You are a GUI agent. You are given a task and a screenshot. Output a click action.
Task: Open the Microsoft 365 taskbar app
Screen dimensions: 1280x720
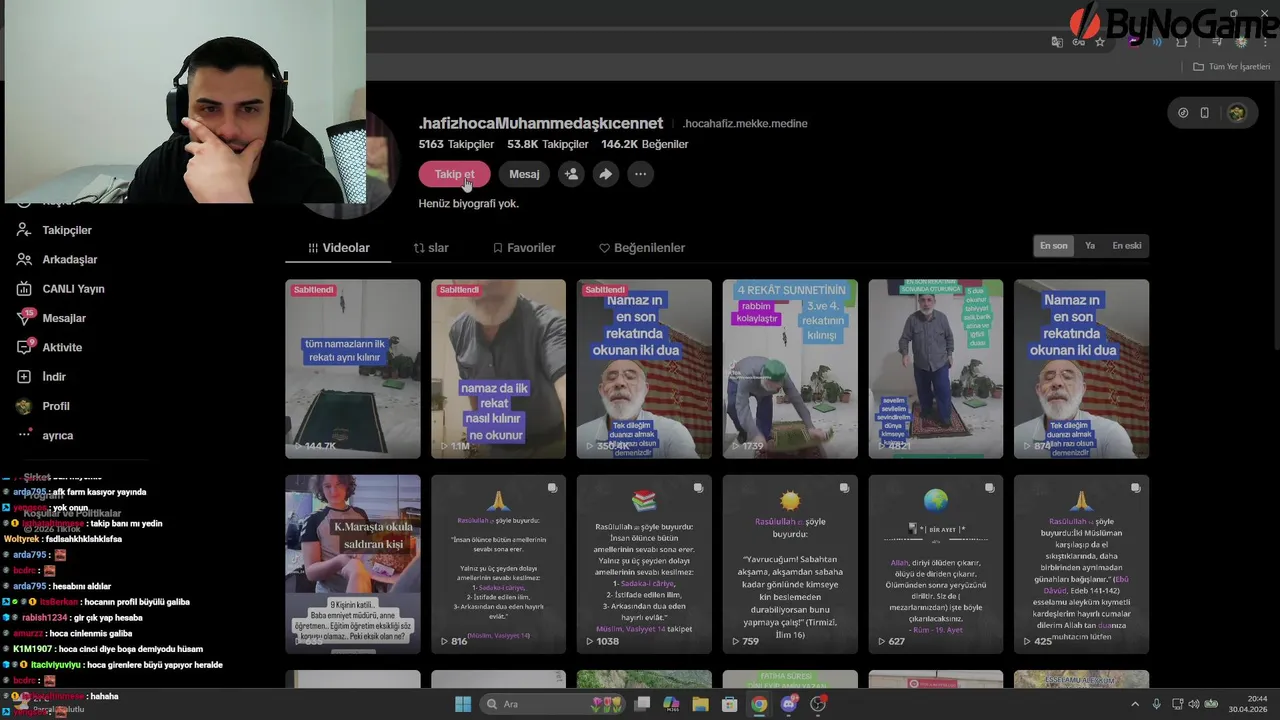tap(671, 704)
